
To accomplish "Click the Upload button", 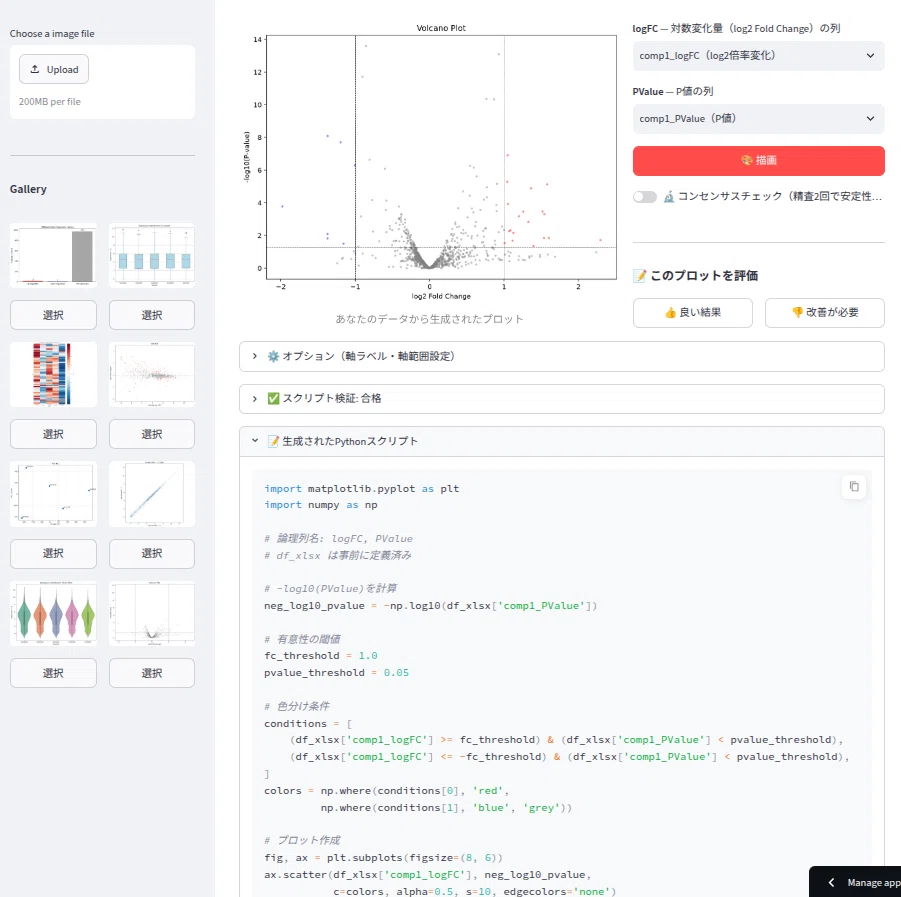I will pyautogui.click(x=54, y=70).
